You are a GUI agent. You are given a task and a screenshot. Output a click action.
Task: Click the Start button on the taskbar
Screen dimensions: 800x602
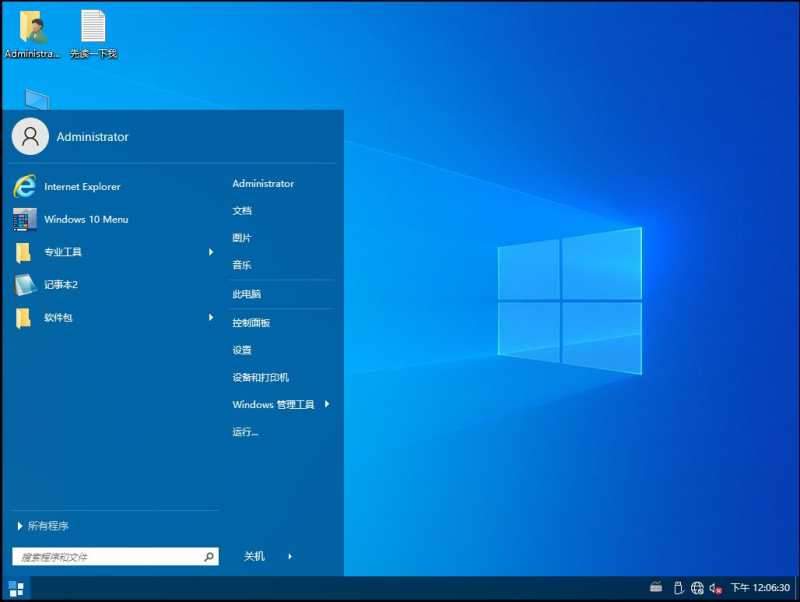pos(14,589)
